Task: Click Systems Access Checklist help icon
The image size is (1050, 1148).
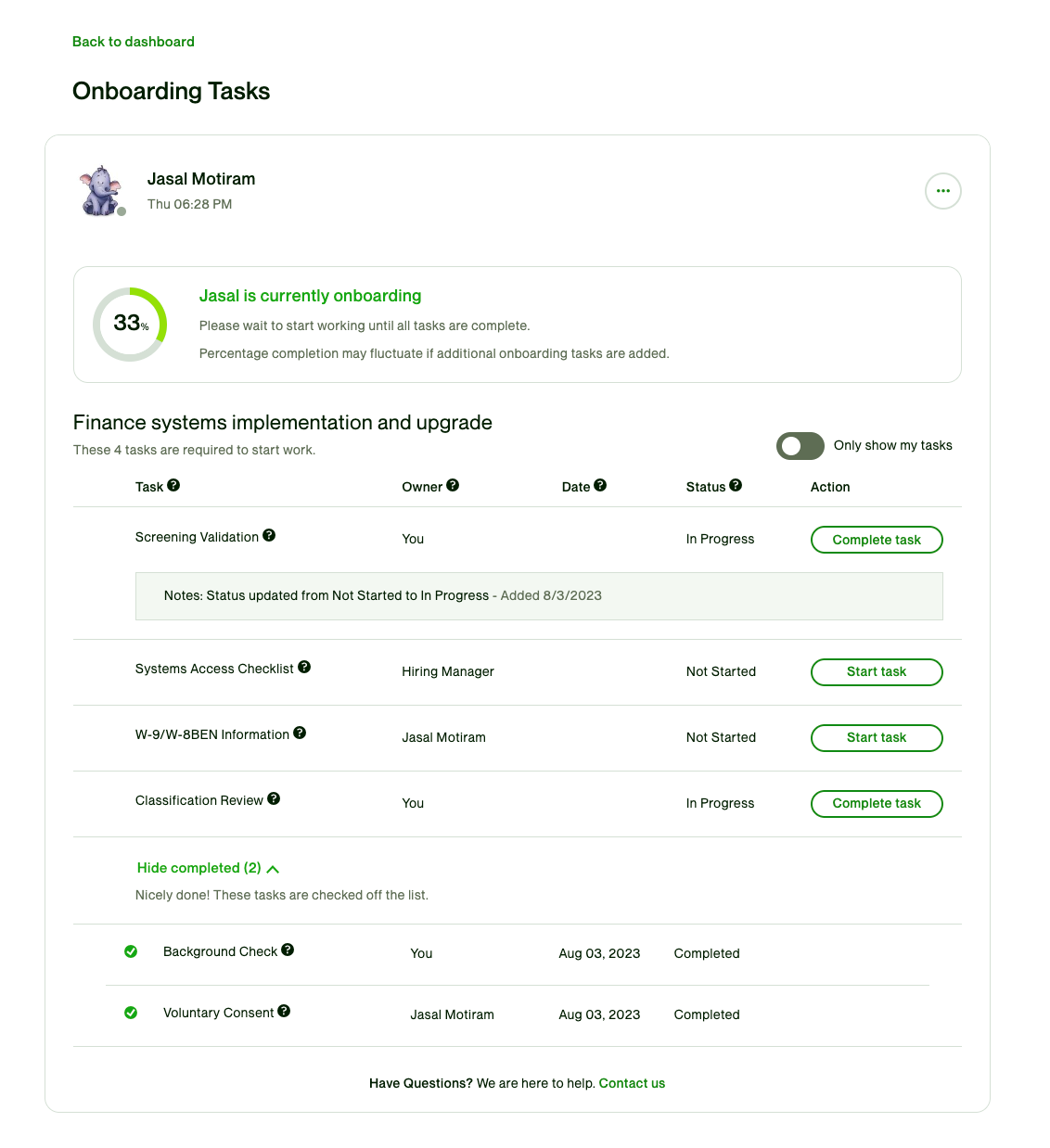Action: tap(304, 667)
